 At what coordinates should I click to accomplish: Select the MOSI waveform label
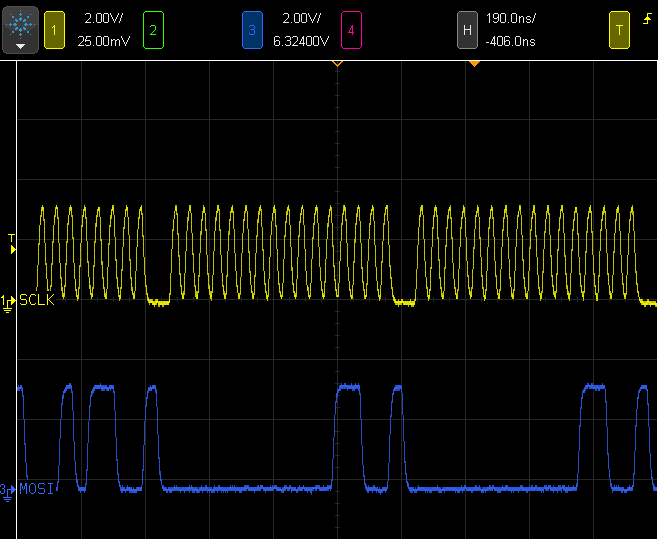[x=36, y=488]
